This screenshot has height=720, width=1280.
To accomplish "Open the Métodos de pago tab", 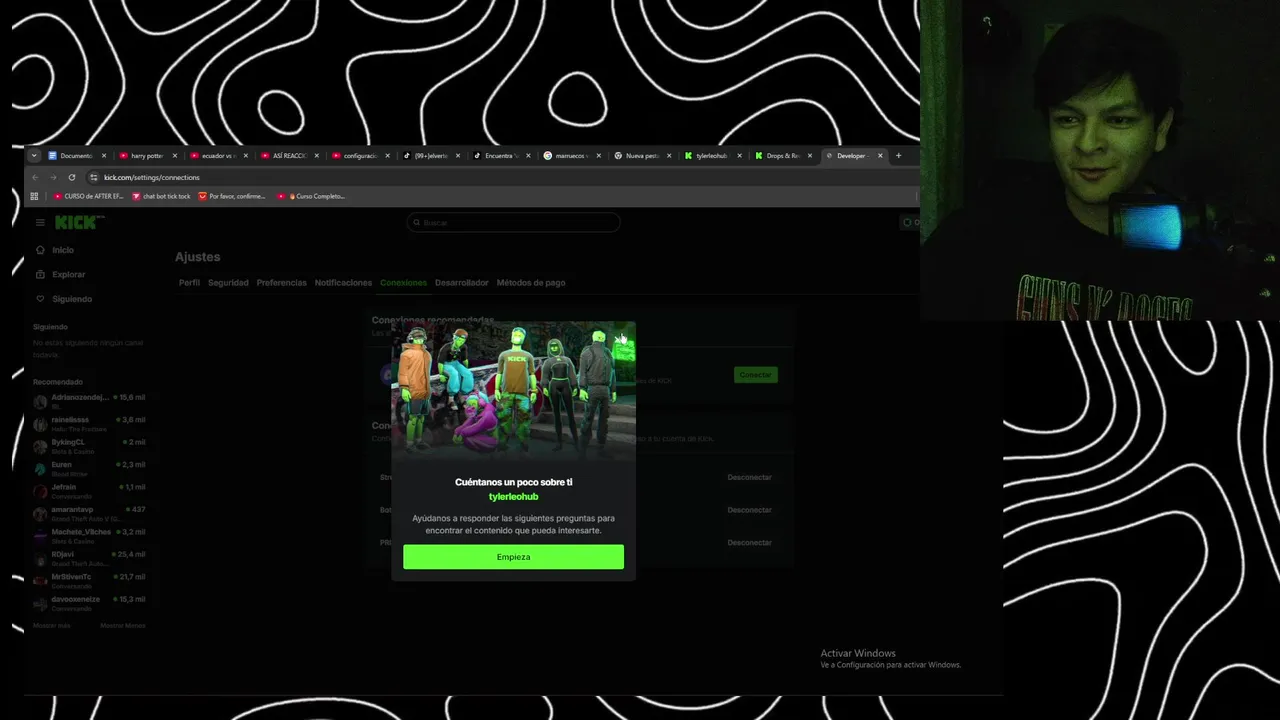I will [x=531, y=283].
